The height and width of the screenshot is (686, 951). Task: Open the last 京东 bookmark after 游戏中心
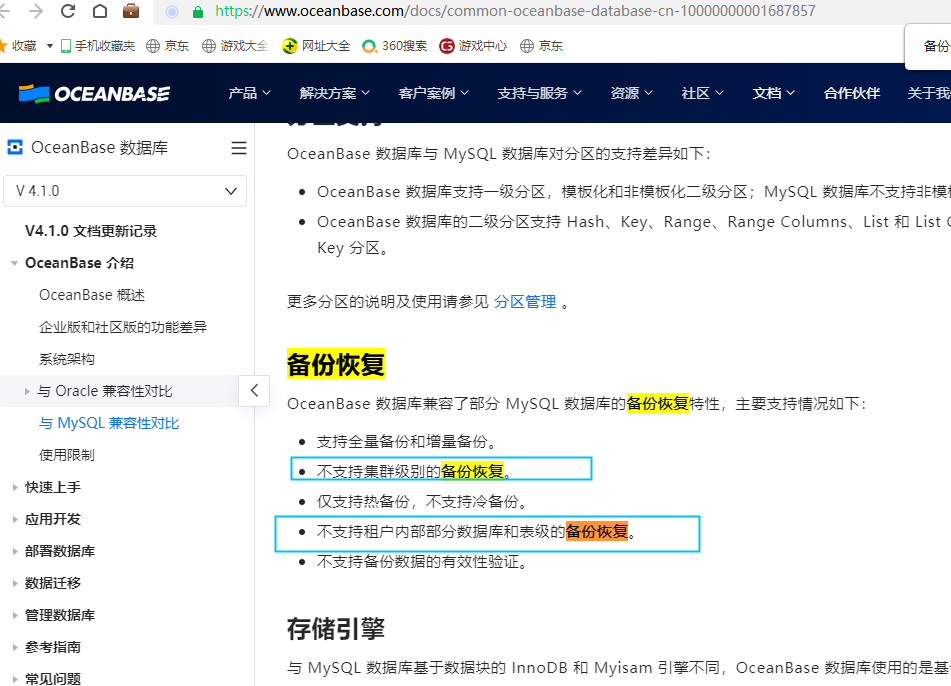click(542, 45)
